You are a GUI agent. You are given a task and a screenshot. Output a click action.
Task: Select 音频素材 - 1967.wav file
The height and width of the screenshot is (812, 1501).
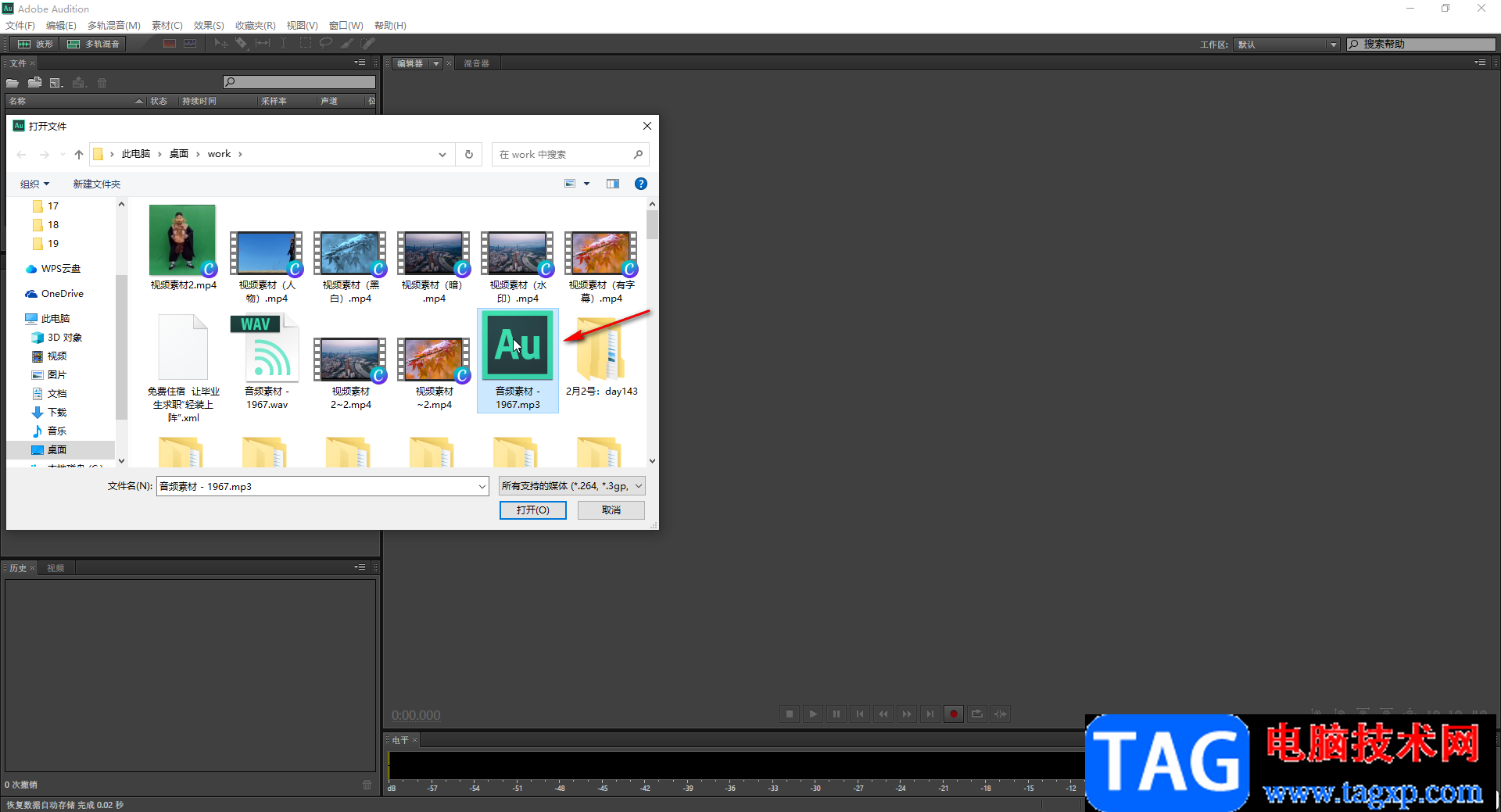click(x=267, y=360)
